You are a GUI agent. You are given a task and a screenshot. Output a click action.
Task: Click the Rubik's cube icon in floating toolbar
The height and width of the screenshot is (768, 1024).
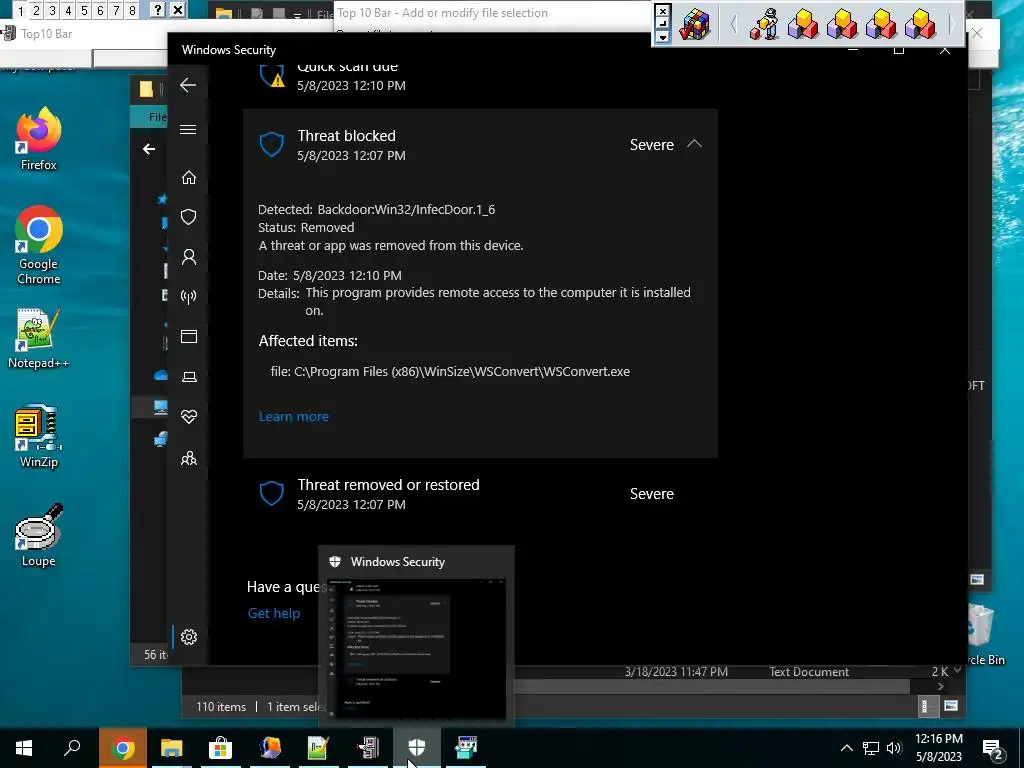click(x=695, y=25)
